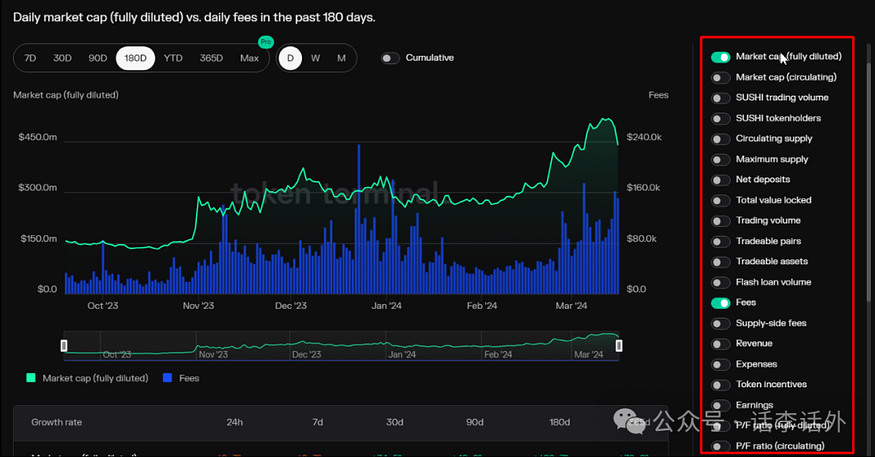Select the 7D time range
Viewport: 875px width, 457px height.
(x=30, y=58)
